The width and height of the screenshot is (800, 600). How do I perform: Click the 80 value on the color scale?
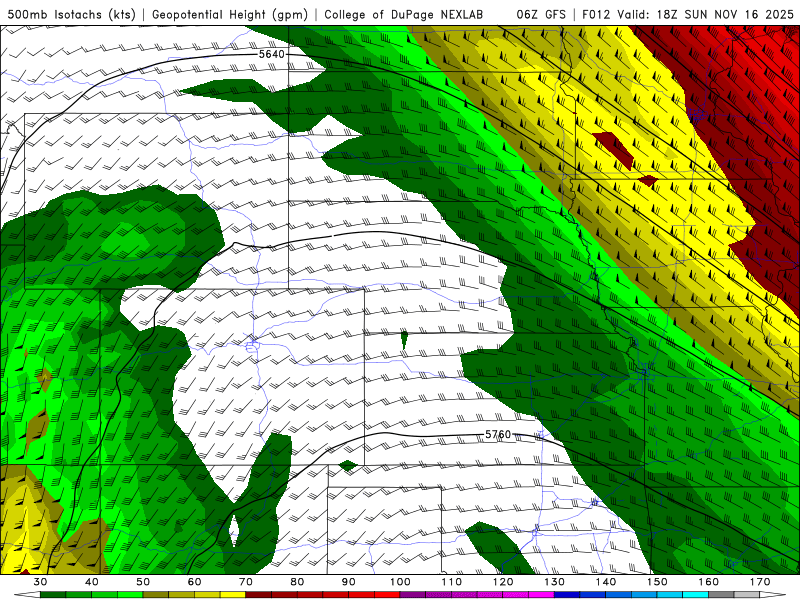297,582
